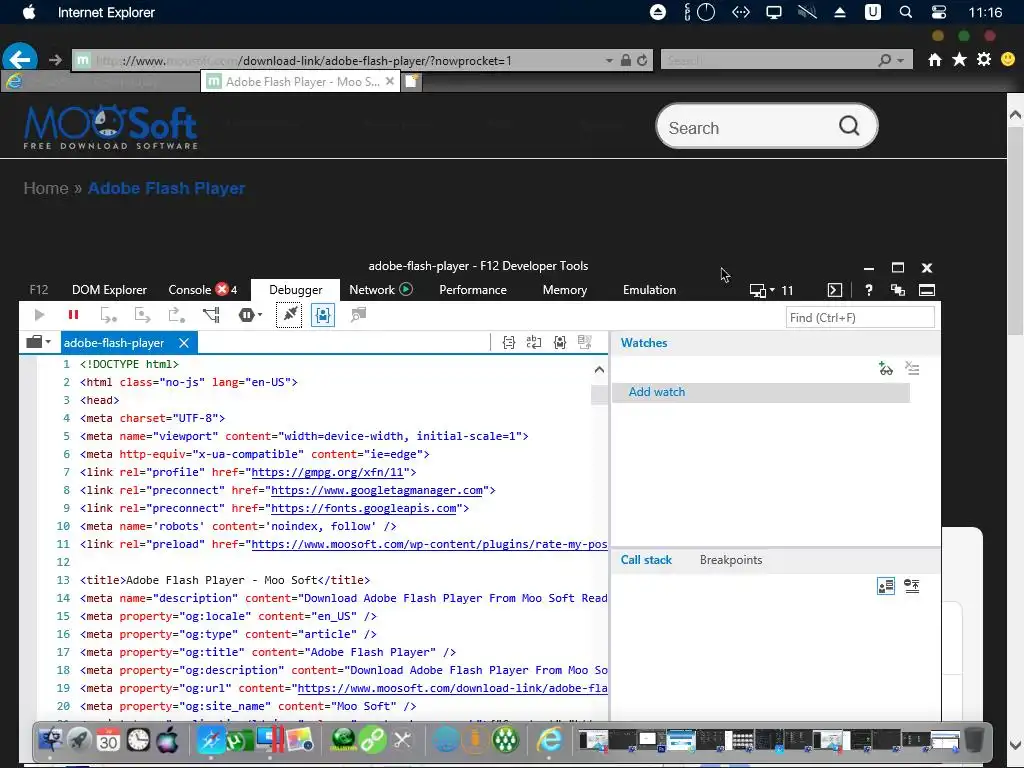Screen dimensions: 1024x768
Task: Switch to the Breakpoints tab
Action: (731, 560)
